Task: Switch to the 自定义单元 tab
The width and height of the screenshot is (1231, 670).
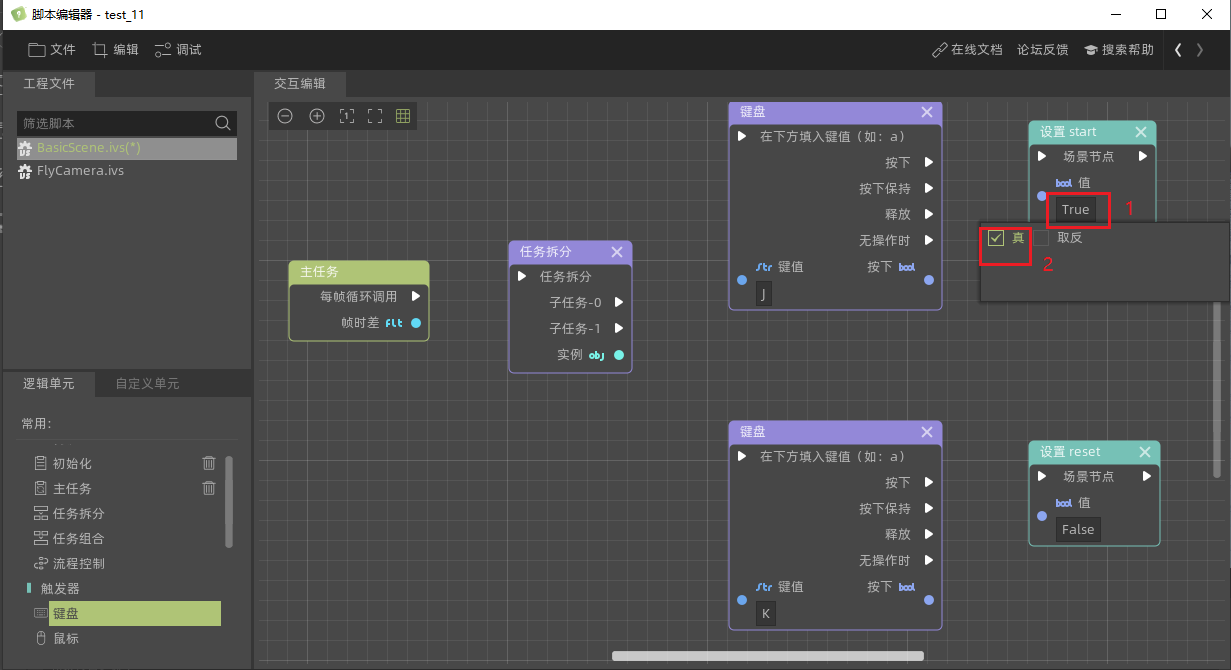Action: tap(147, 384)
